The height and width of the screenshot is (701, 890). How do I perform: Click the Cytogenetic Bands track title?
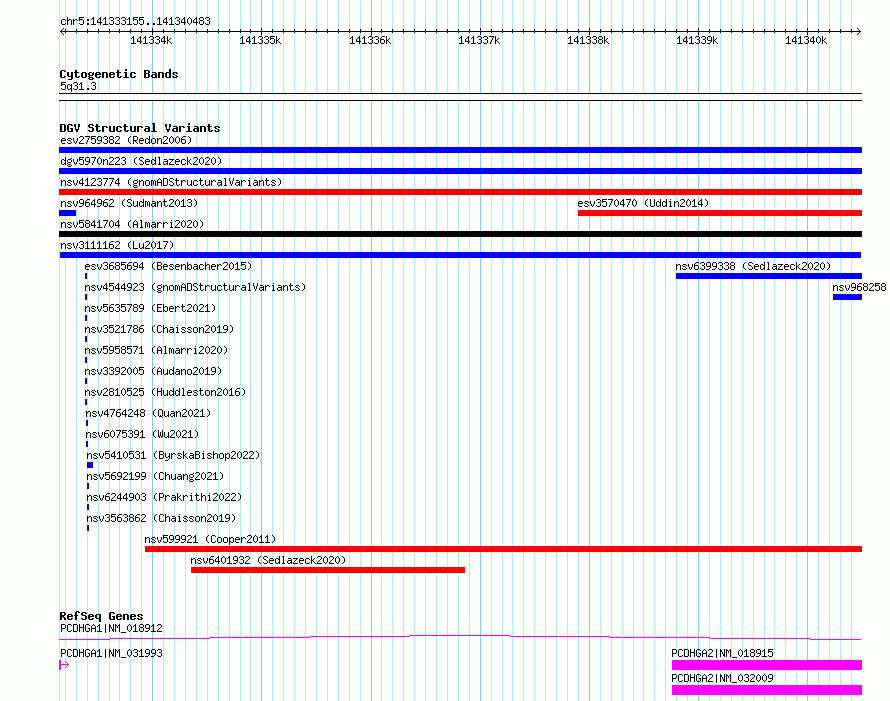click(x=119, y=74)
